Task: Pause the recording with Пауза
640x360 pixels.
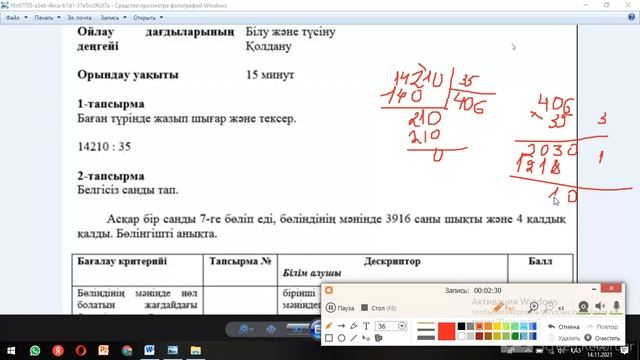Action: pos(340,308)
